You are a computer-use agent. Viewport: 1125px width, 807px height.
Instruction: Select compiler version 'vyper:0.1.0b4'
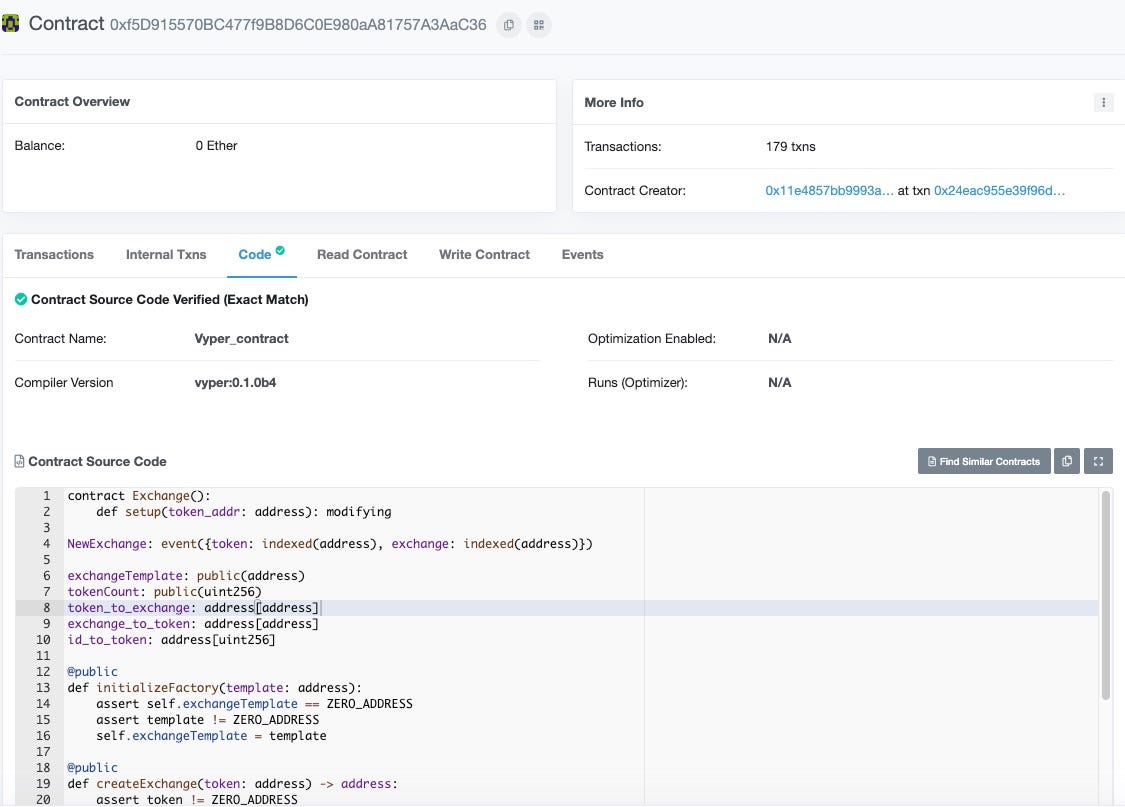click(235, 383)
